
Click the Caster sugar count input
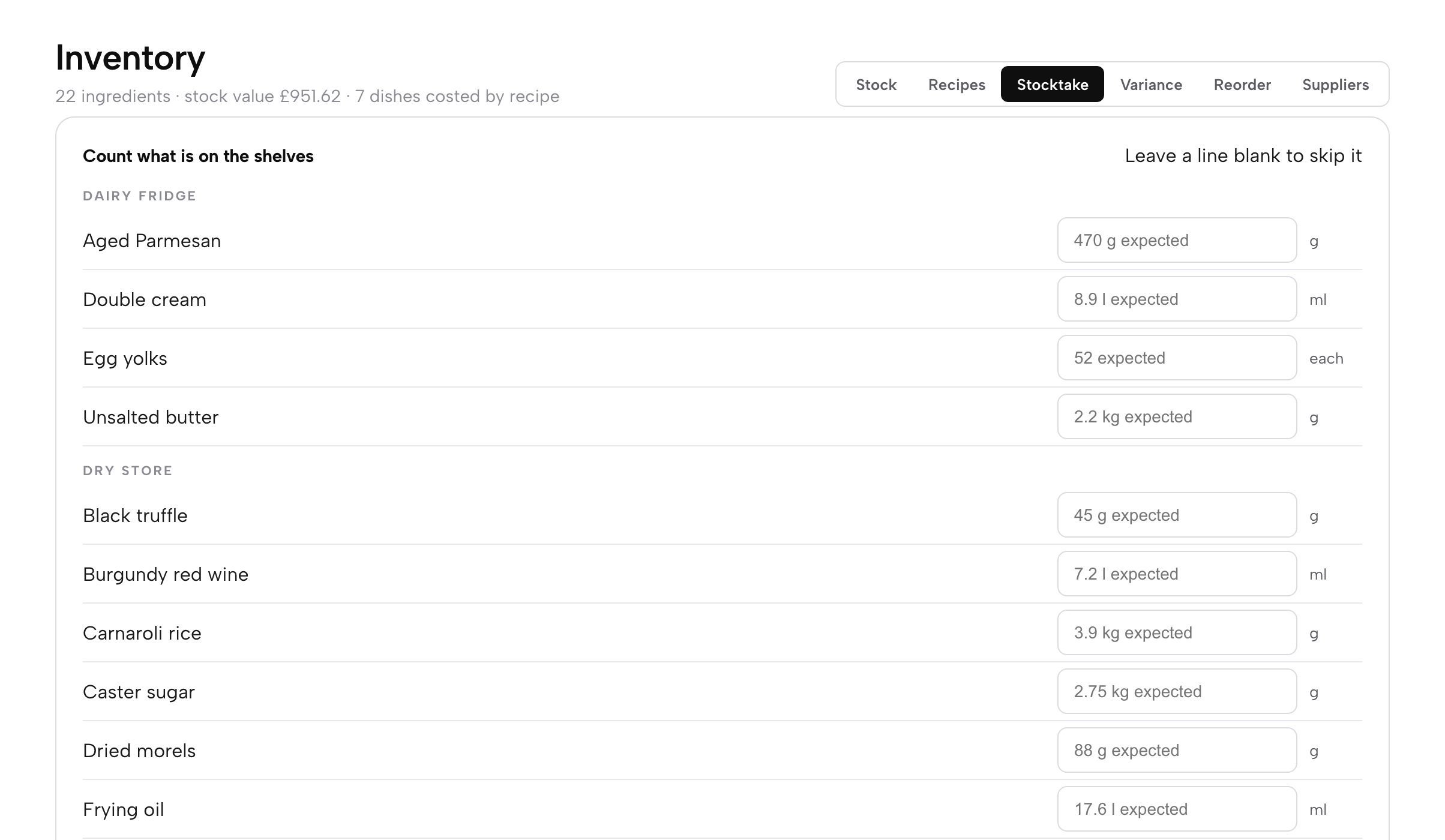(1177, 691)
